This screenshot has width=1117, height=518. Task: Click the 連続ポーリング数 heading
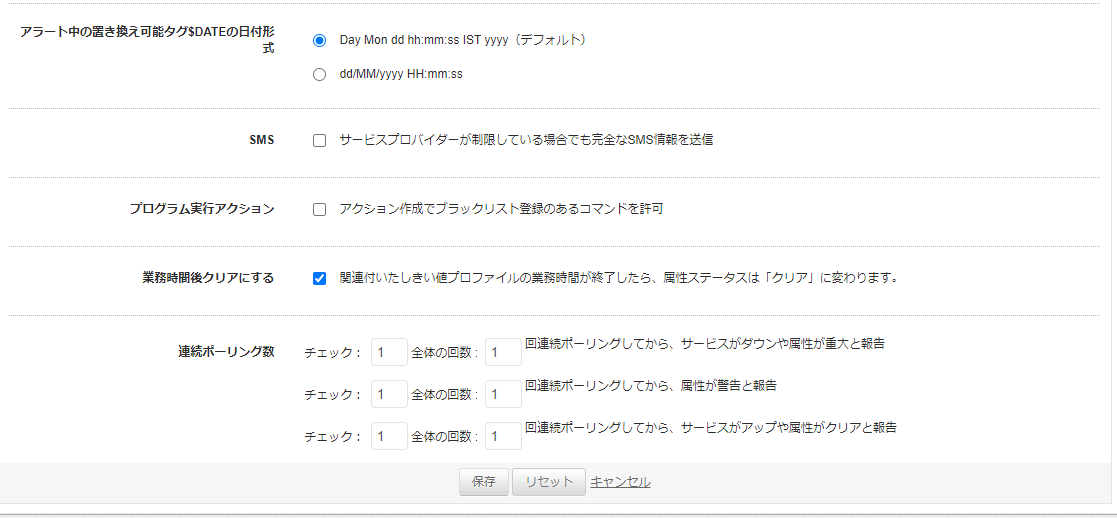226,352
